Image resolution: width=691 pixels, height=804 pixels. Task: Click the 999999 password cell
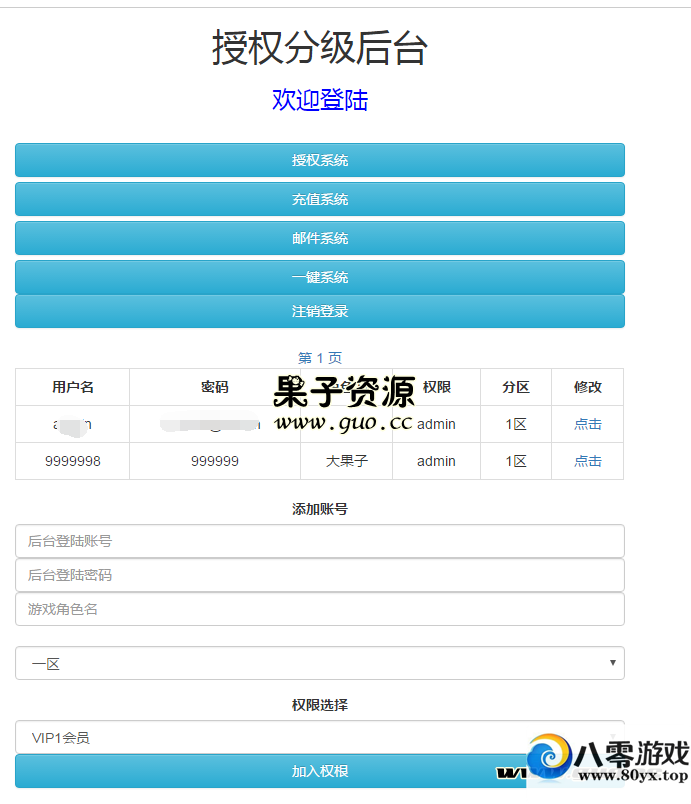pos(215,461)
